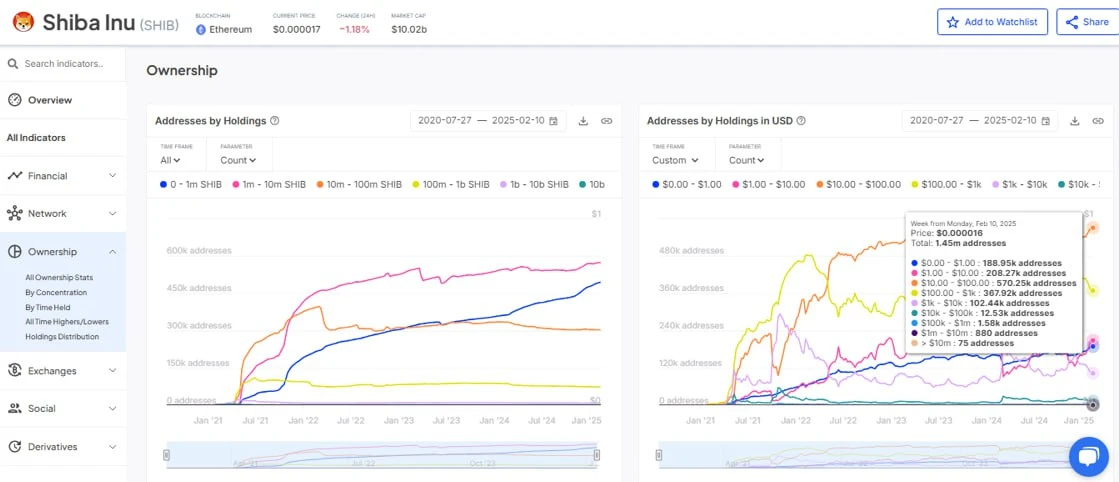This screenshot has height=482, width=1119.
Task: Click the Derivatives sidebar icon
Action: click(x=14, y=446)
